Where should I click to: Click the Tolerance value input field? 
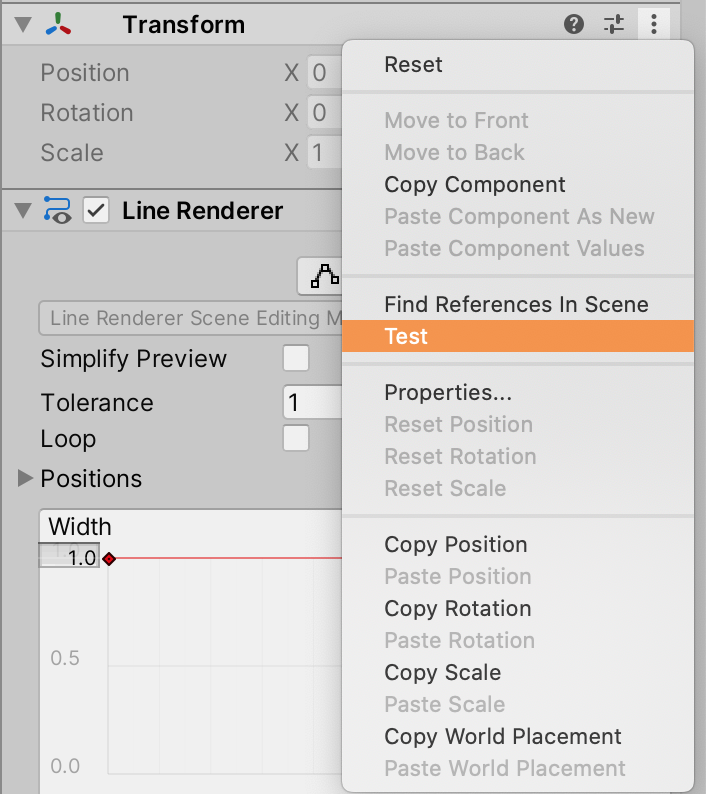pyautogui.click(x=313, y=403)
